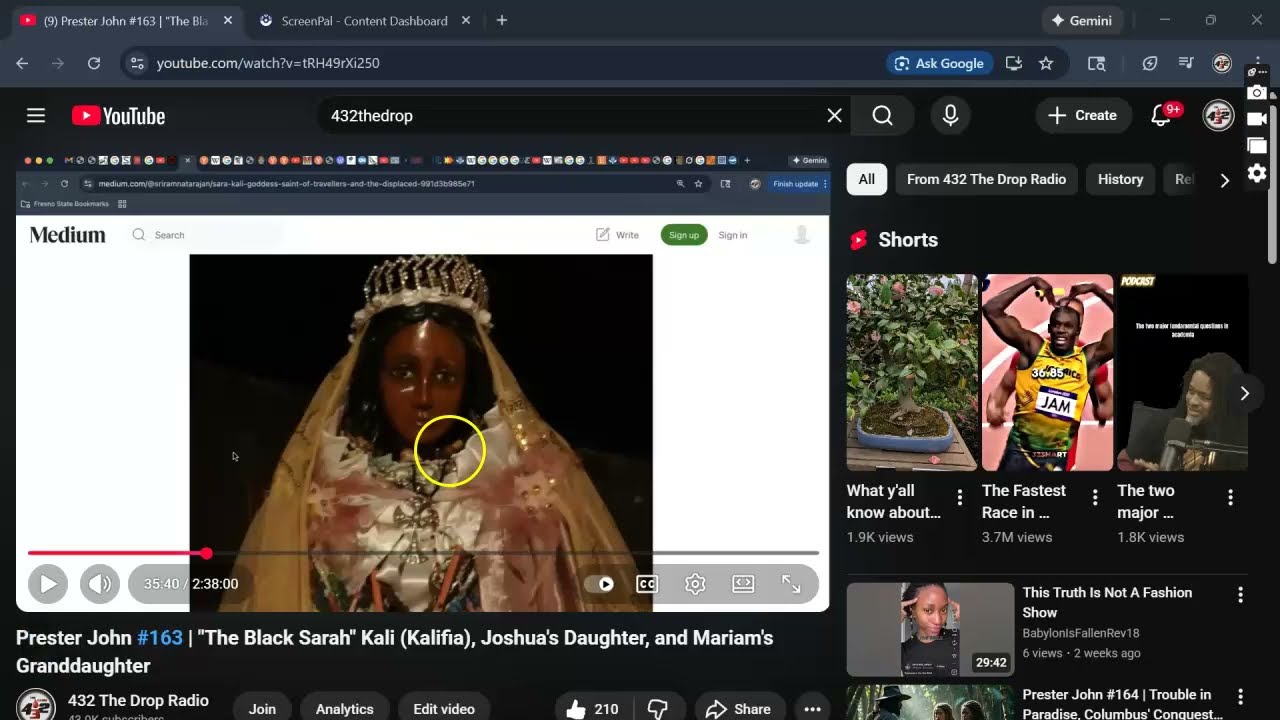Enter full screen mode
This screenshot has width=1280, height=720.
coord(791,584)
